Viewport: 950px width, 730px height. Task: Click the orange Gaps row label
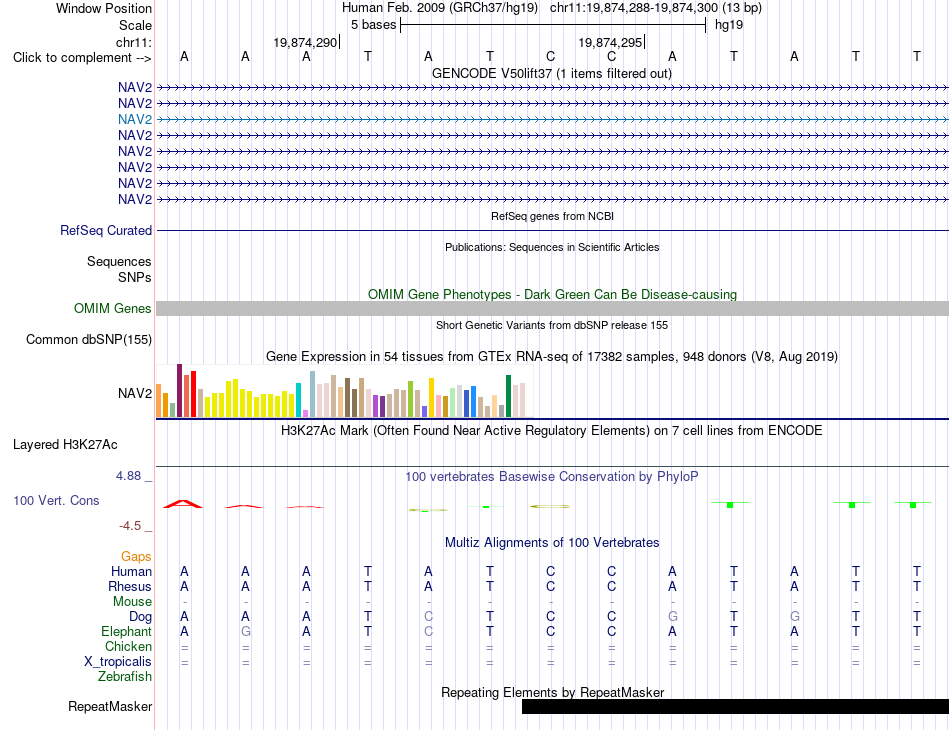click(x=136, y=556)
